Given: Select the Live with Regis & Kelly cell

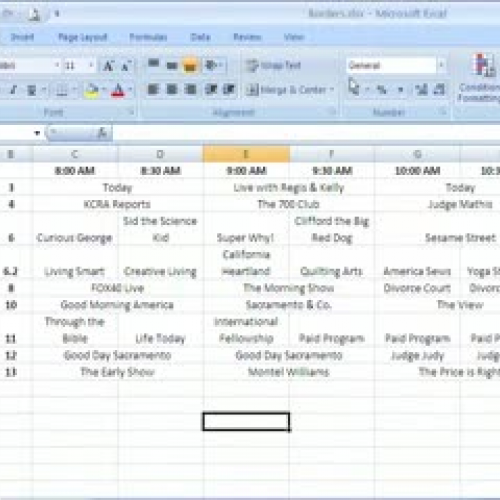Looking at the screenshot, I should (289, 187).
